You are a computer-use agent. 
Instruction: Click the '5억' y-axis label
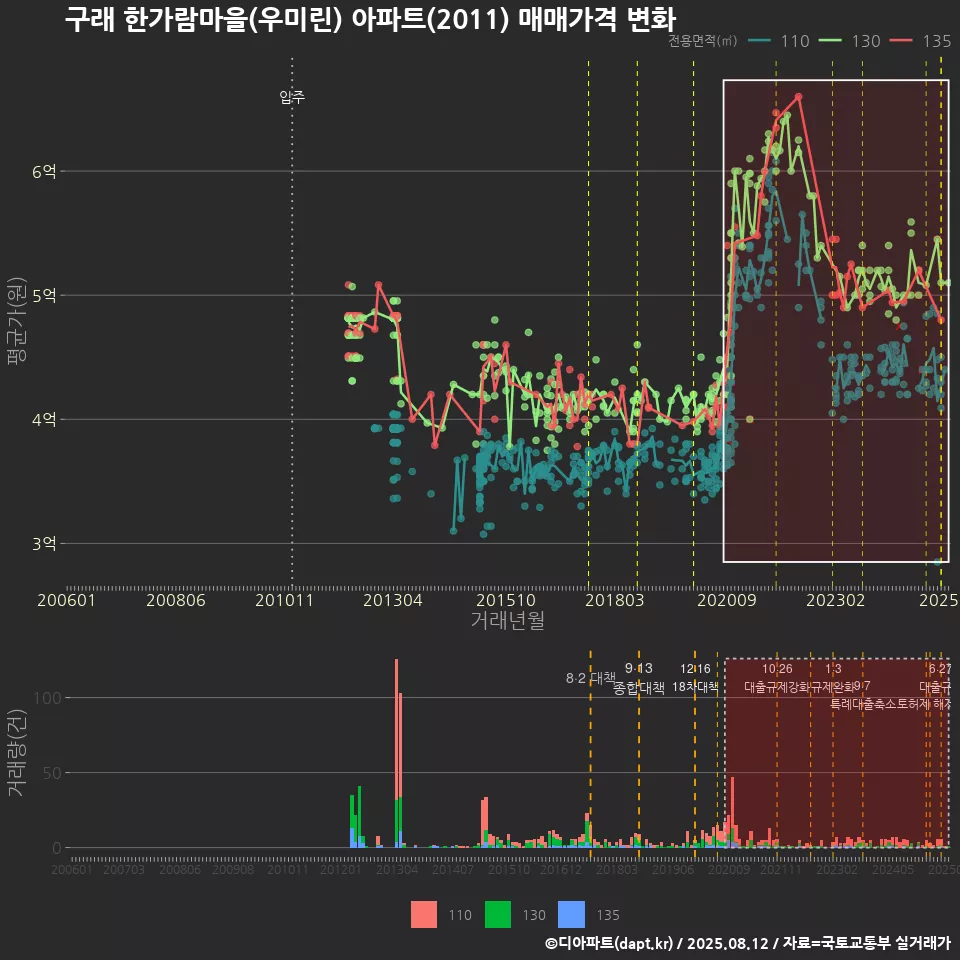pos(44,296)
